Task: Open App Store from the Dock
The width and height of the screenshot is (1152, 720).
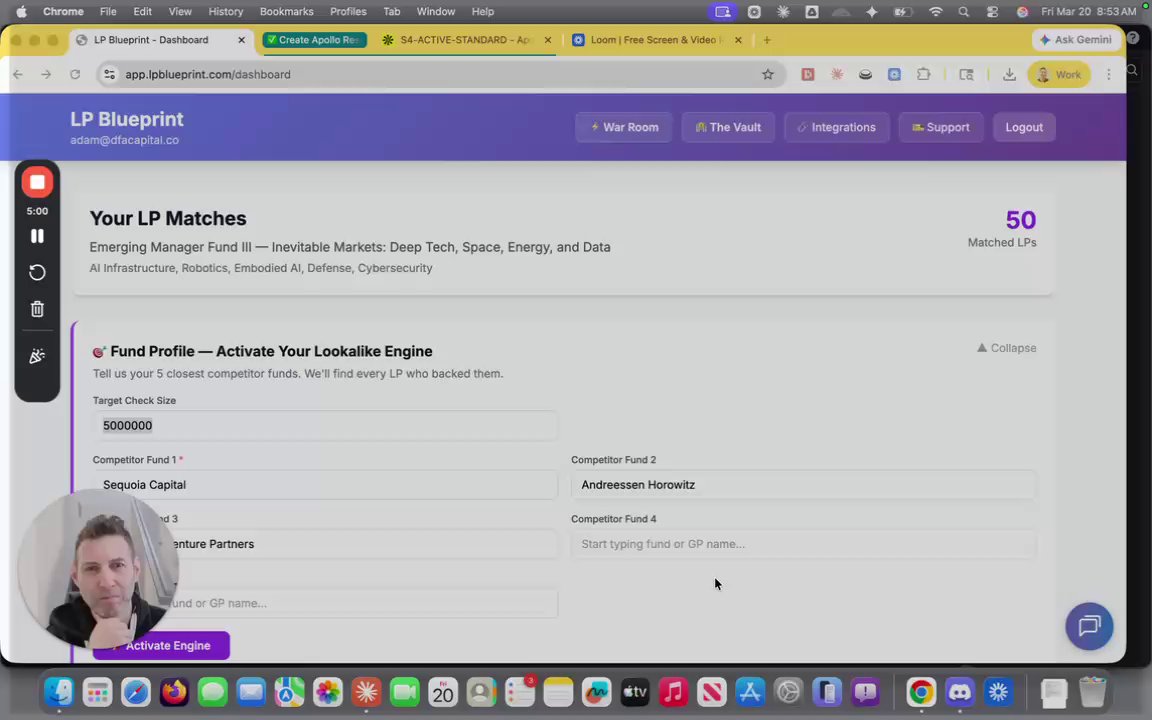Action: click(750, 692)
